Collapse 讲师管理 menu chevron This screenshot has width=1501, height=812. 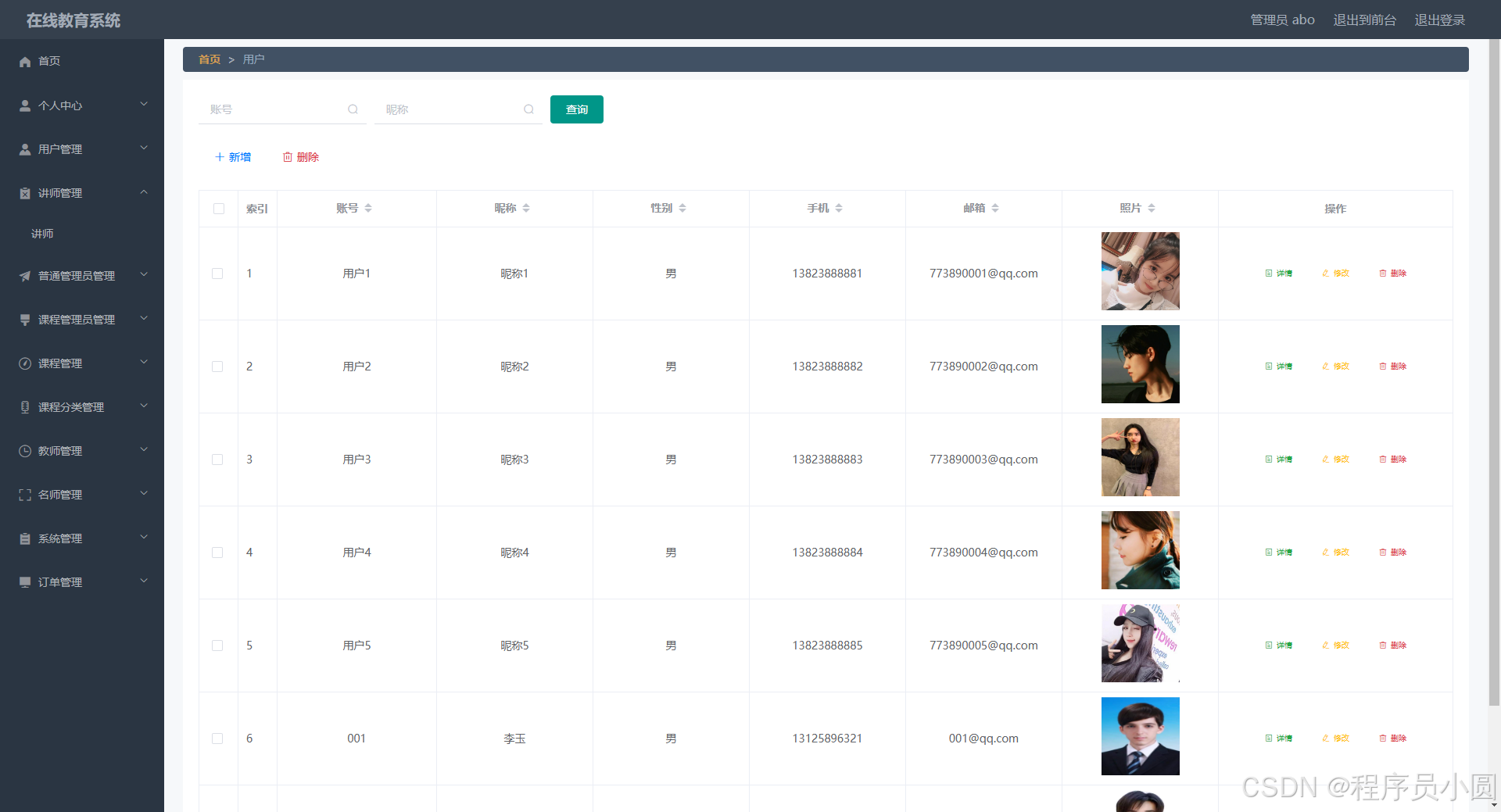pyautogui.click(x=144, y=192)
